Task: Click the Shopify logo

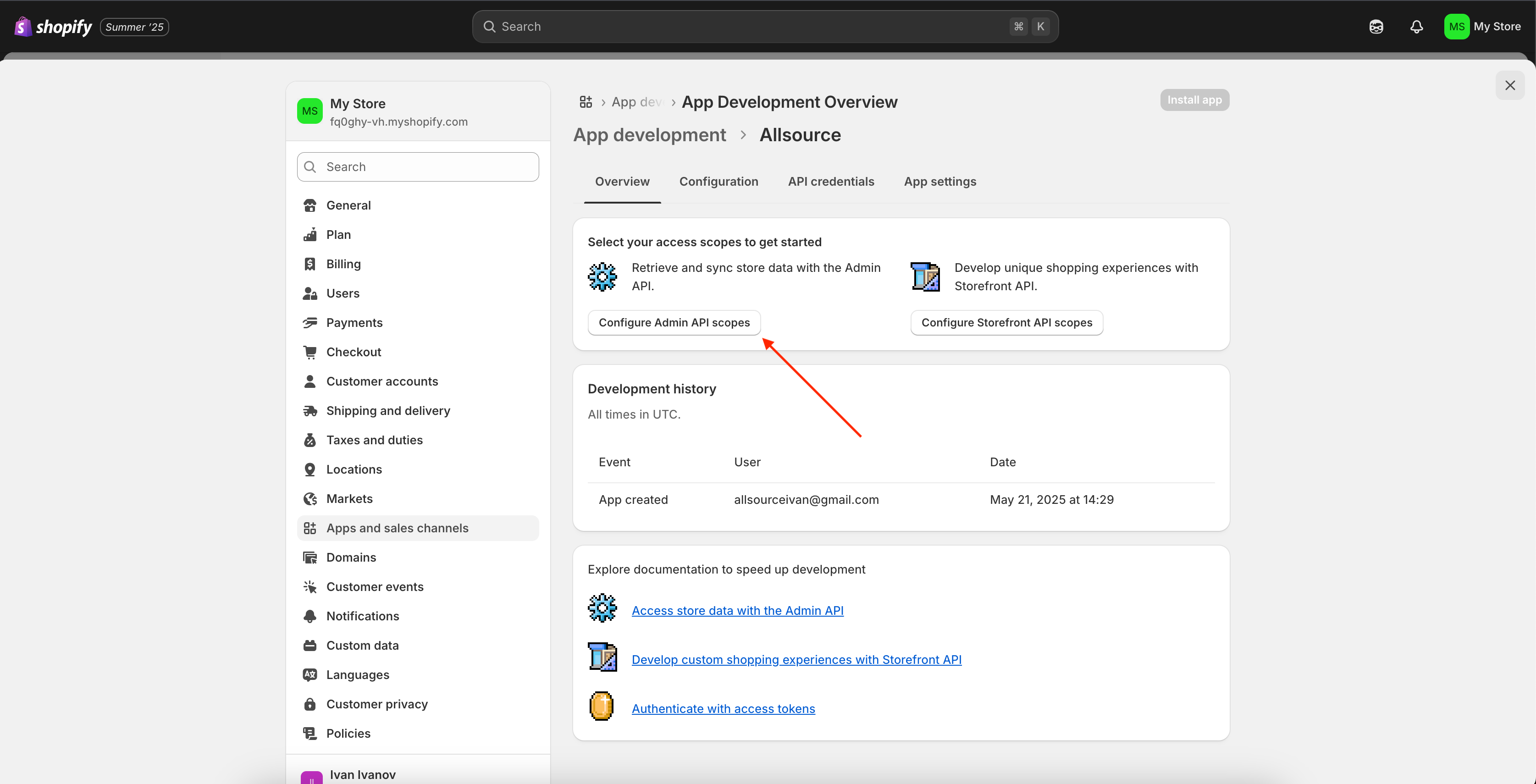Action: pos(54,27)
